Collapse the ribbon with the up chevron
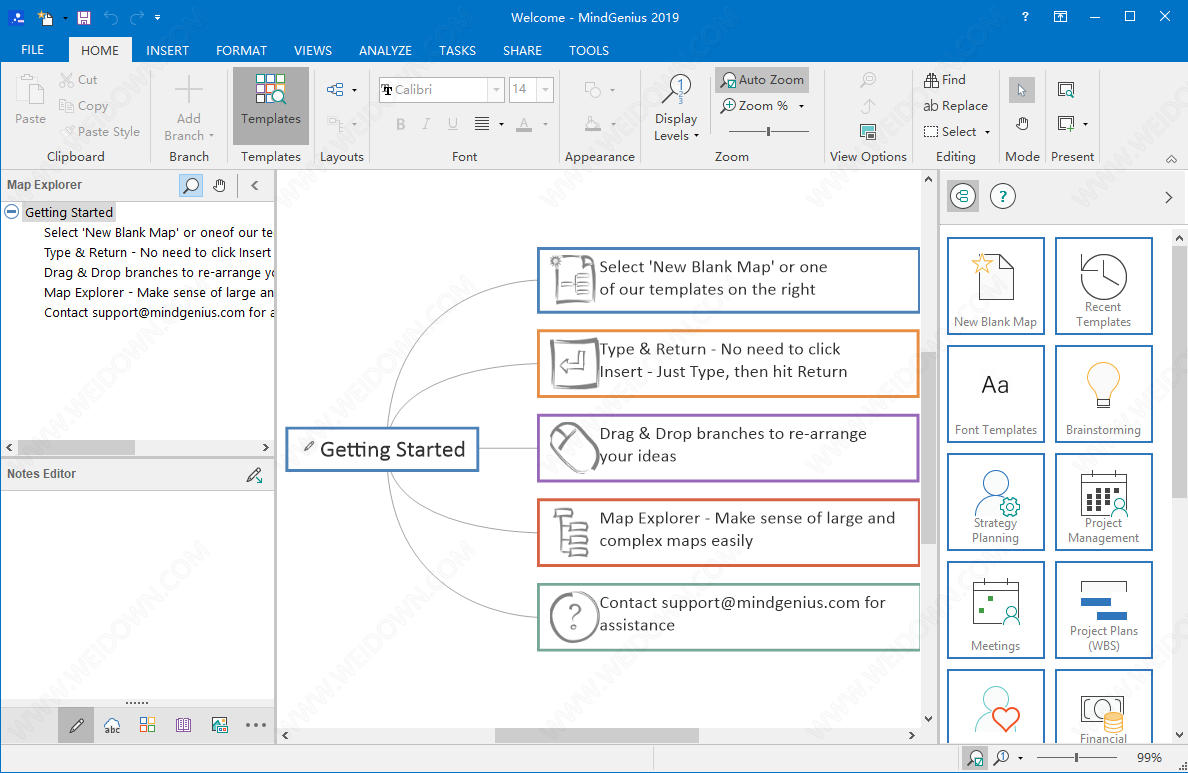 (x=1171, y=159)
